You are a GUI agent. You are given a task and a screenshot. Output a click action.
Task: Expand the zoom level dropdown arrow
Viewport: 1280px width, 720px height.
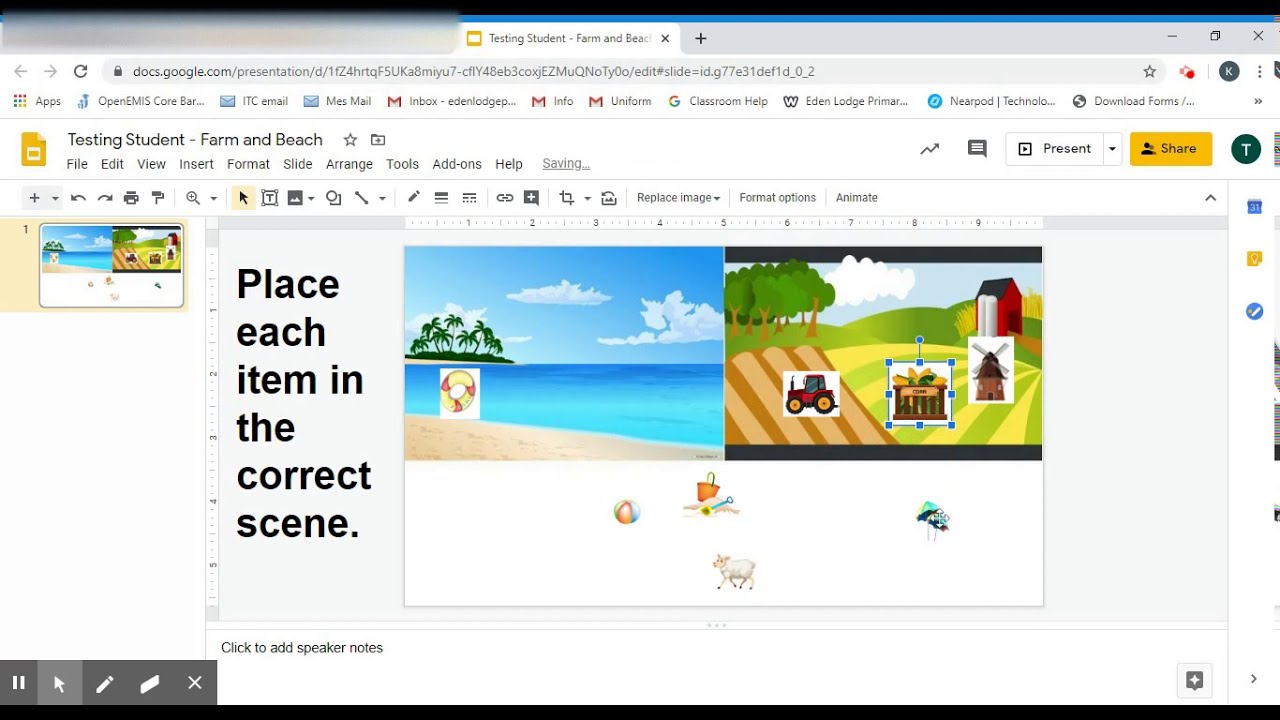pyautogui.click(x=213, y=198)
